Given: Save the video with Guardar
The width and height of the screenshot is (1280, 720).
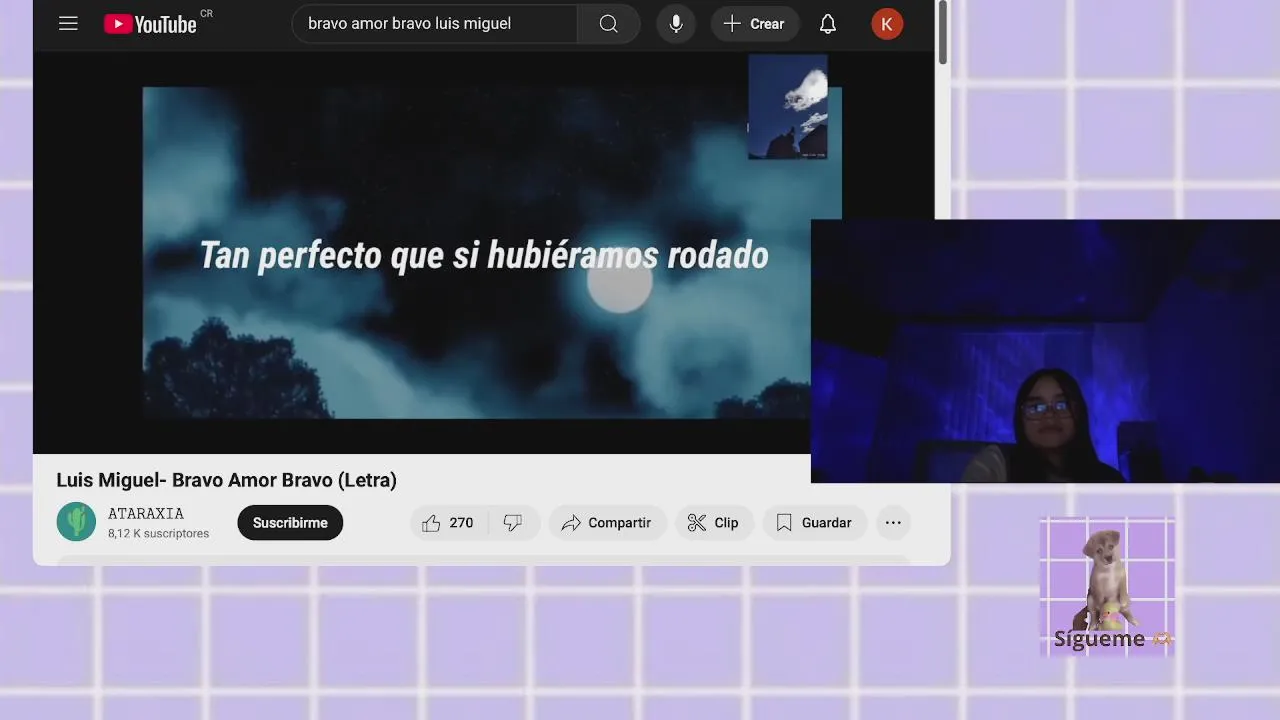Looking at the screenshot, I should [814, 523].
